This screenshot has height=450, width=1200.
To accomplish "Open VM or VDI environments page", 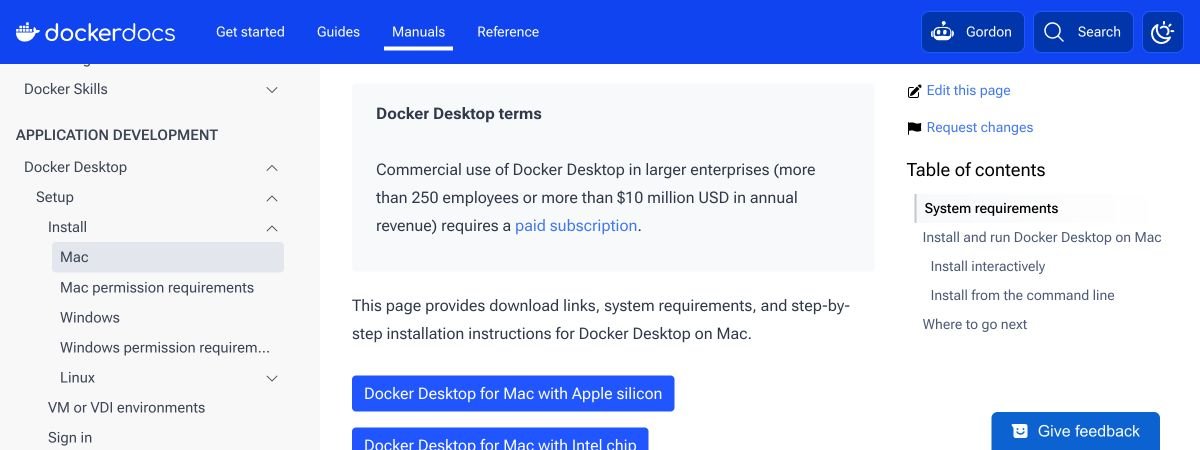I will pyautogui.click(x=126, y=407).
